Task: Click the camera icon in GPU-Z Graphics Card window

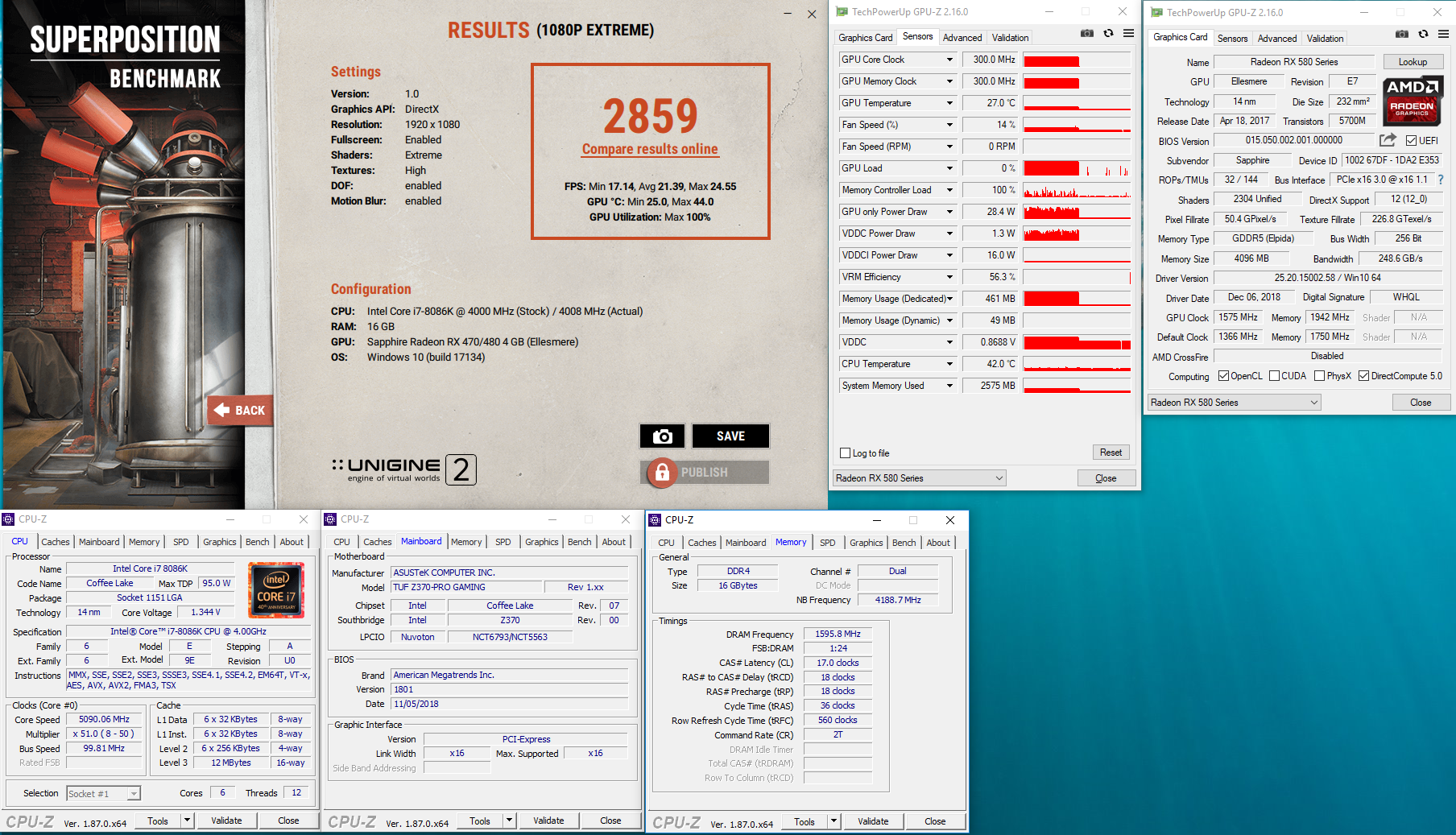Action: click(x=1402, y=35)
